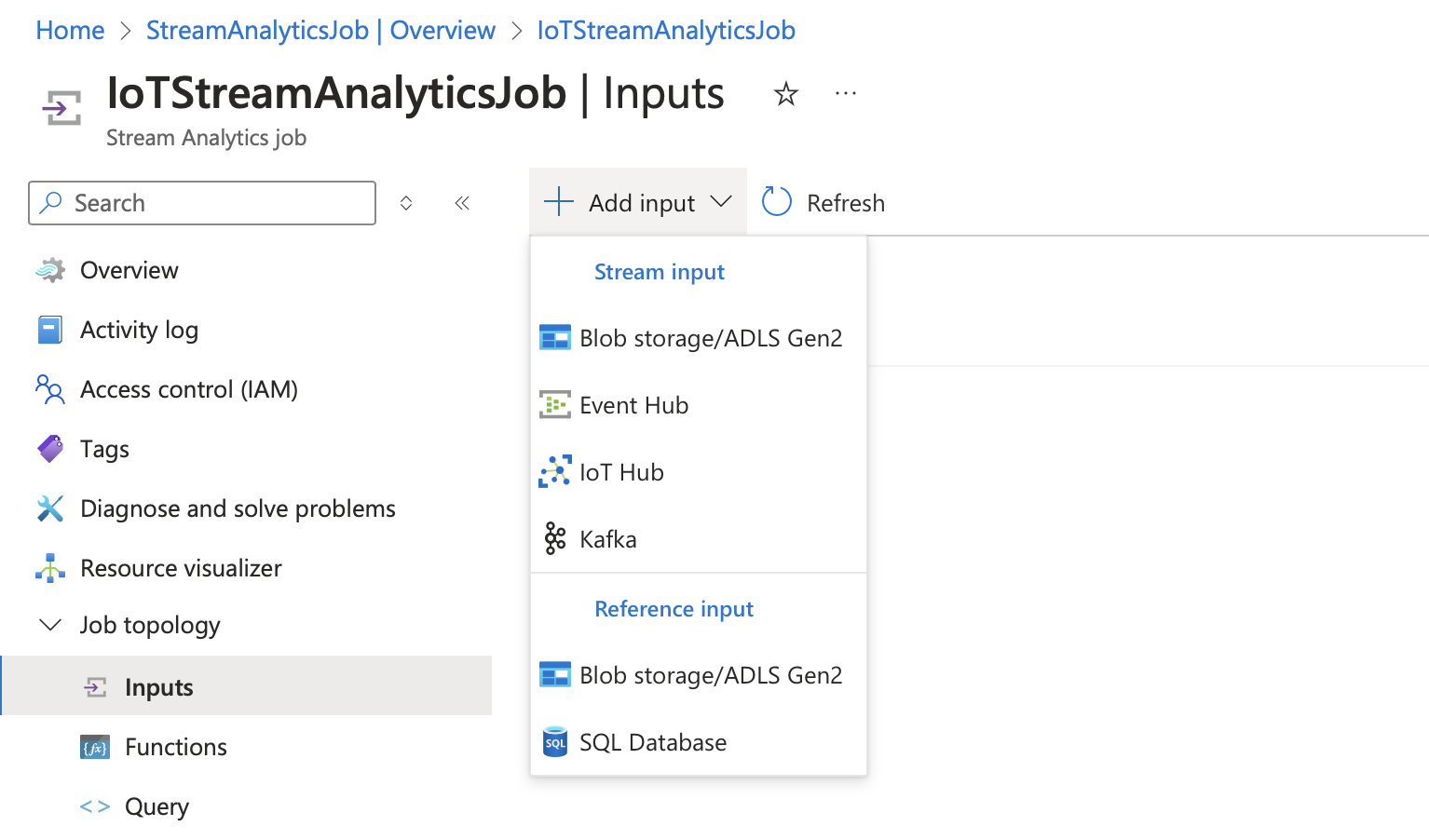Pick SQL Database reference input

pyautogui.click(x=652, y=743)
